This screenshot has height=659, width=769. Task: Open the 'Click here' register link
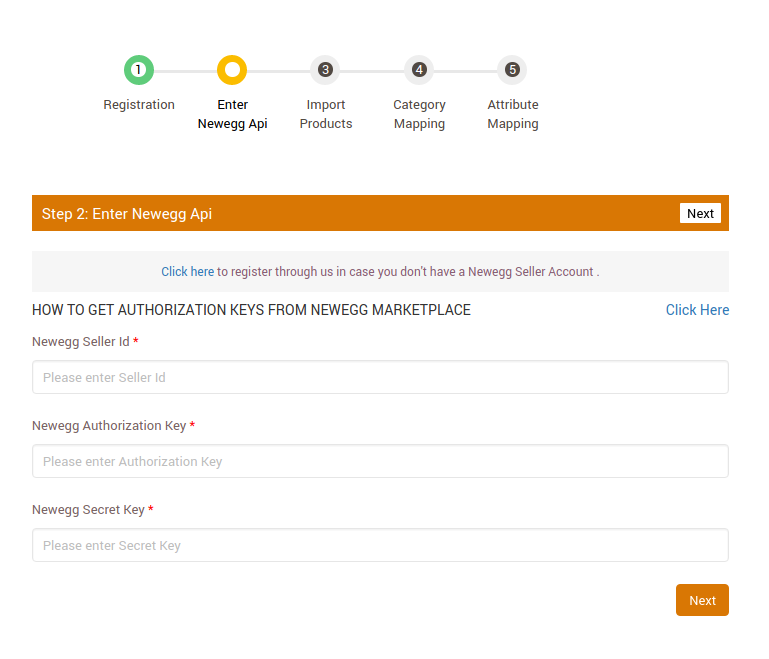tap(187, 272)
